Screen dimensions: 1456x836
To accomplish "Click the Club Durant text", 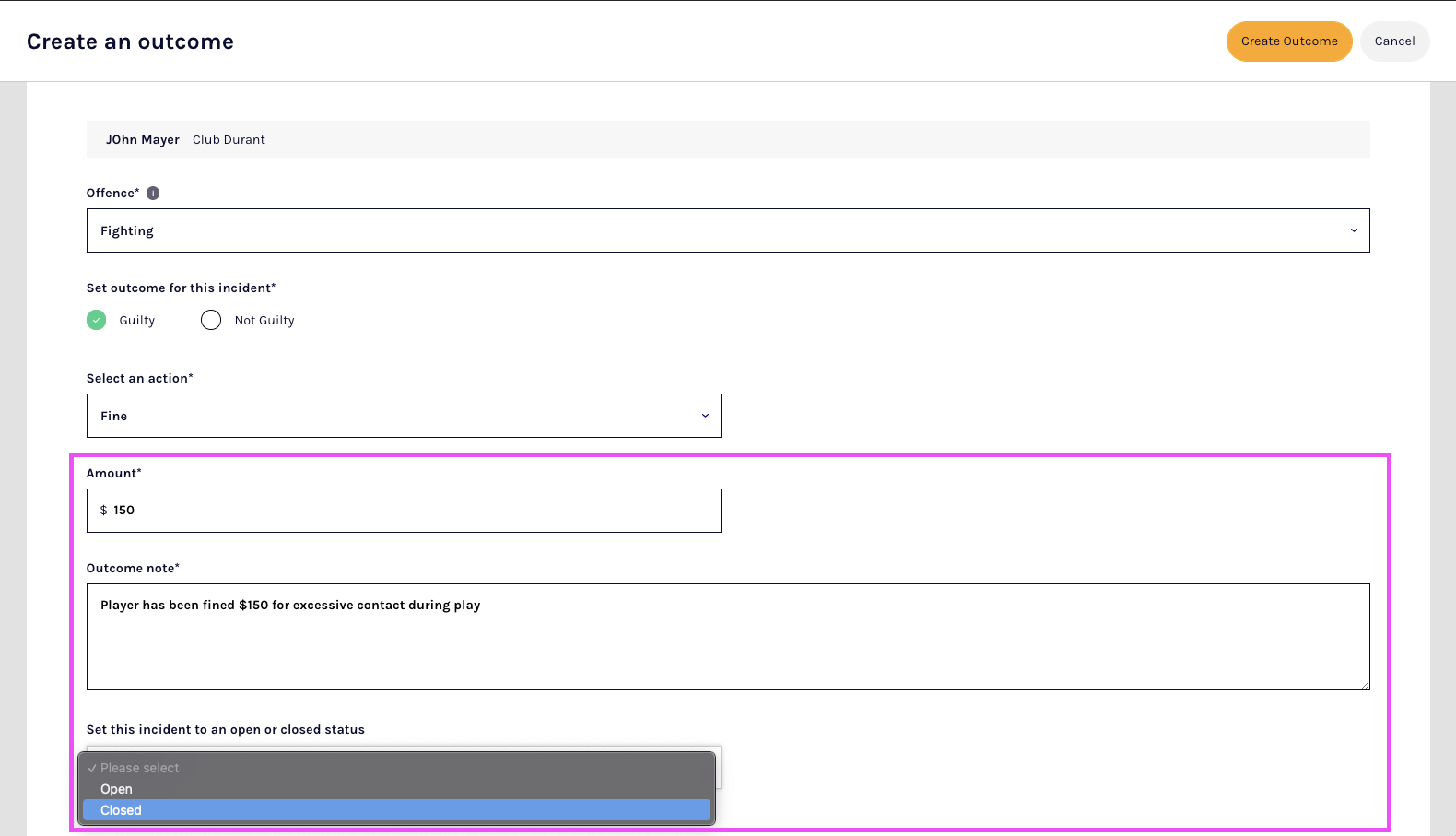I will coord(229,140).
